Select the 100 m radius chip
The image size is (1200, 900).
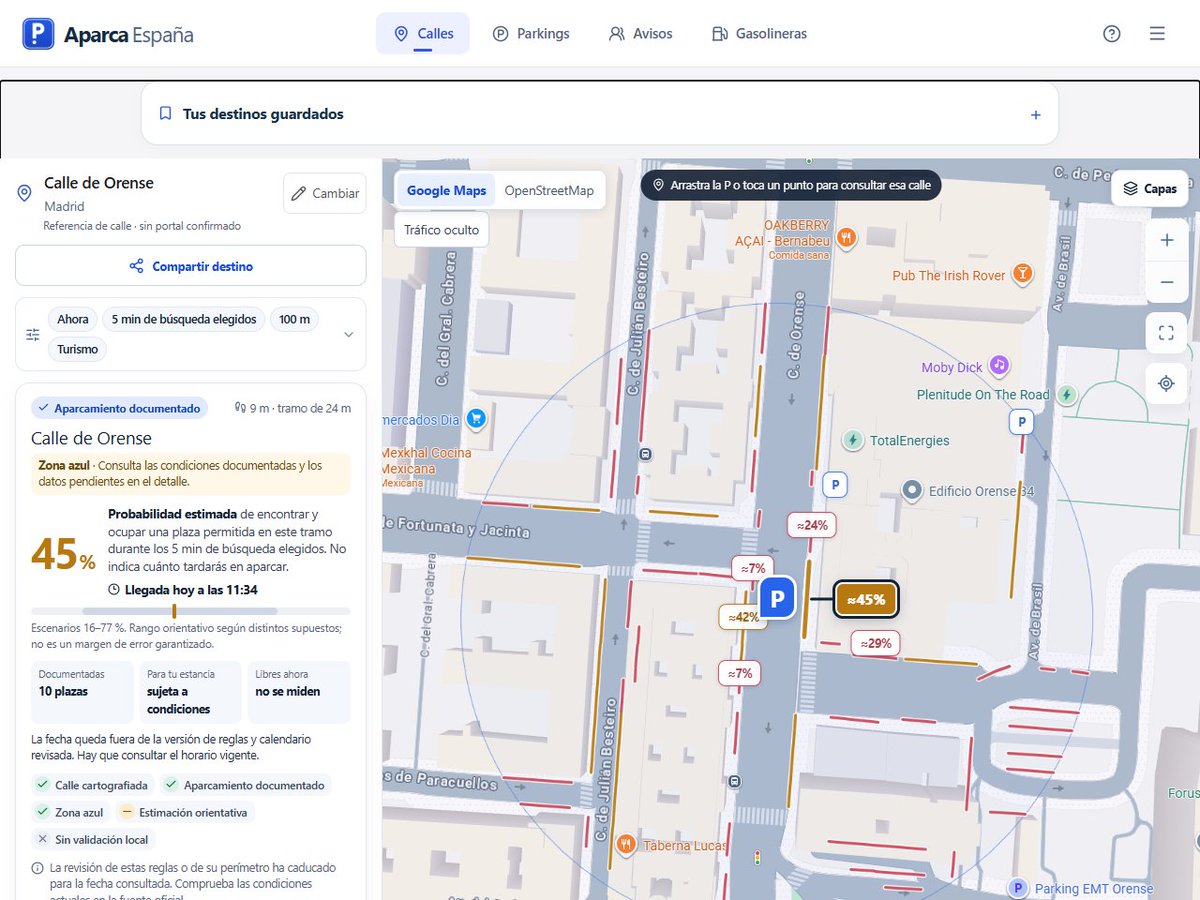click(x=294, y=320)
